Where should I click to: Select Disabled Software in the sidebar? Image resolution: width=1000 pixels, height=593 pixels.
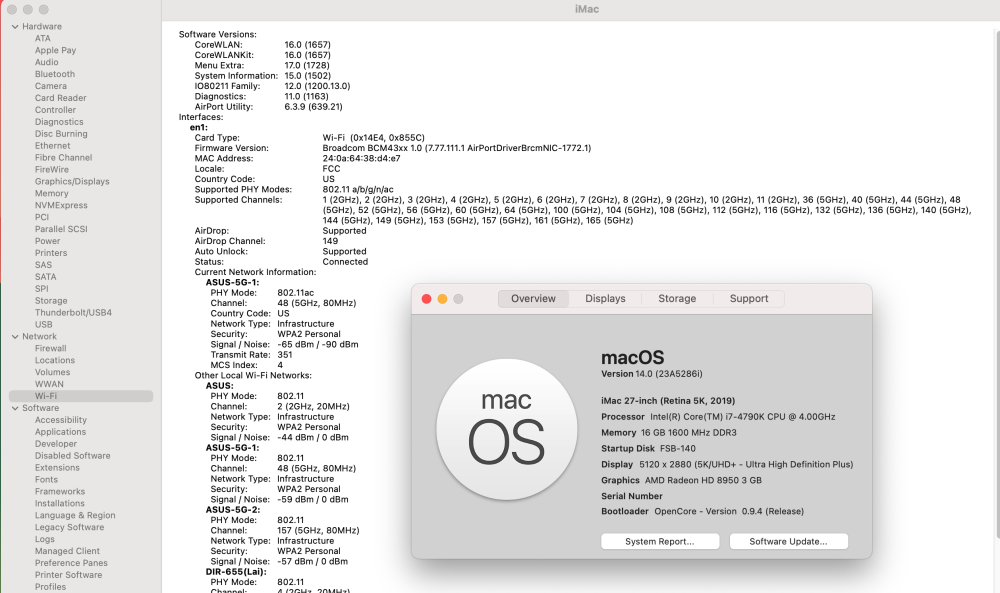(x=73, y=456)
